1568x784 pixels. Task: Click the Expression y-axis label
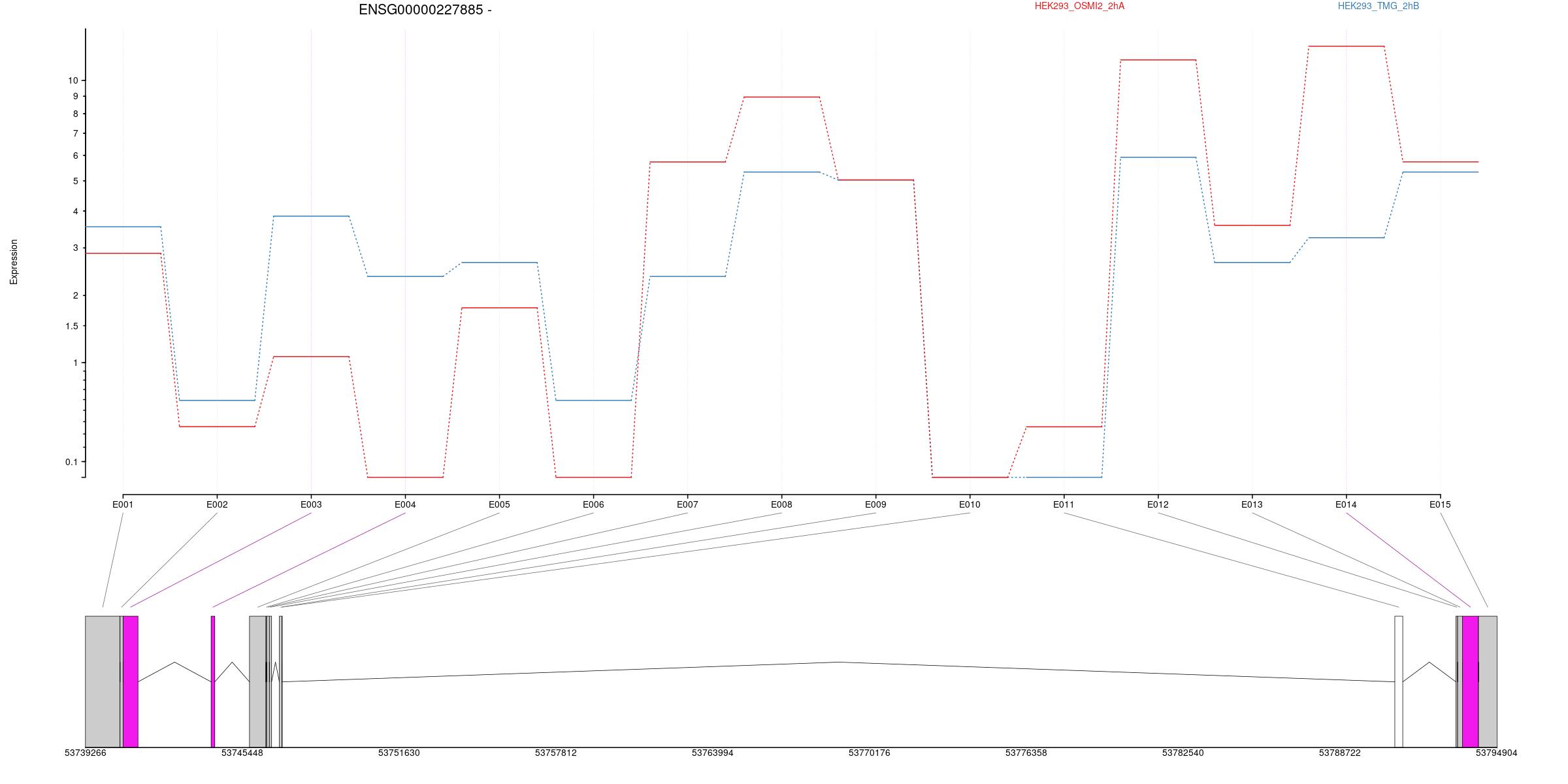coord(14,262)
